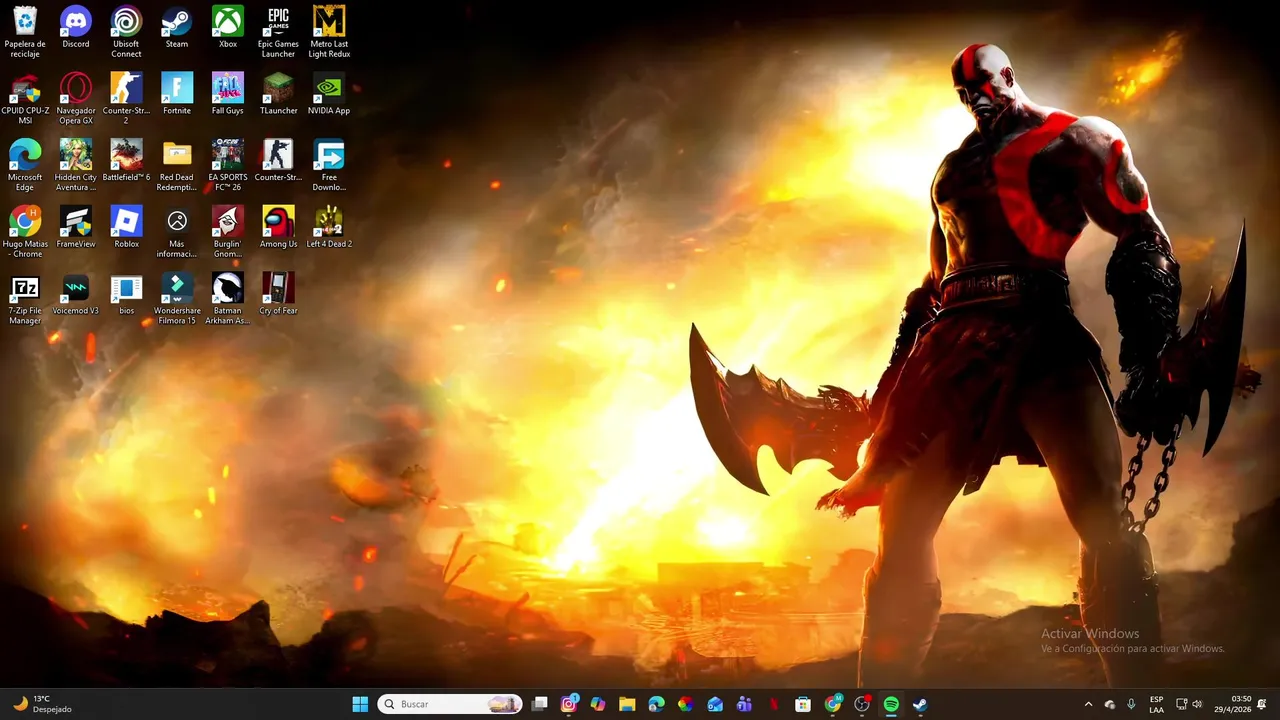Open the weather widget showing 13°C Despejado
1280x720 pixels.
[x=42, y=704]
